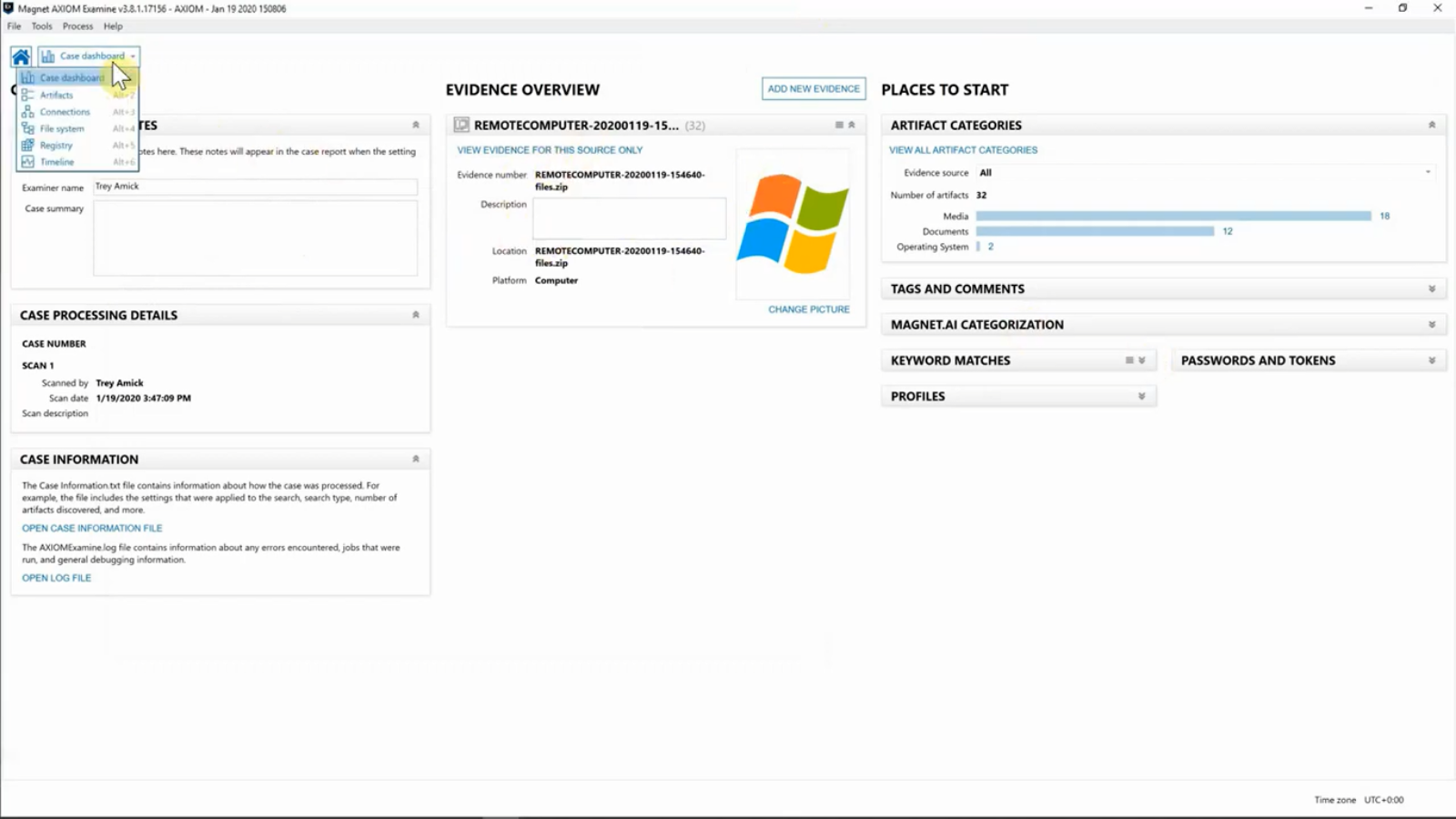The width and height of the screenshot is (1456, 819).
Task: Click the Documents artifacts bar
Action: [x=1095, y=231]
